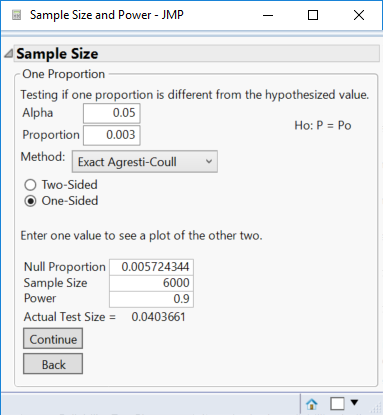Minimize the Sample Size and Power window
Viewport: 383px width, 415px height.
coord(268,15)
